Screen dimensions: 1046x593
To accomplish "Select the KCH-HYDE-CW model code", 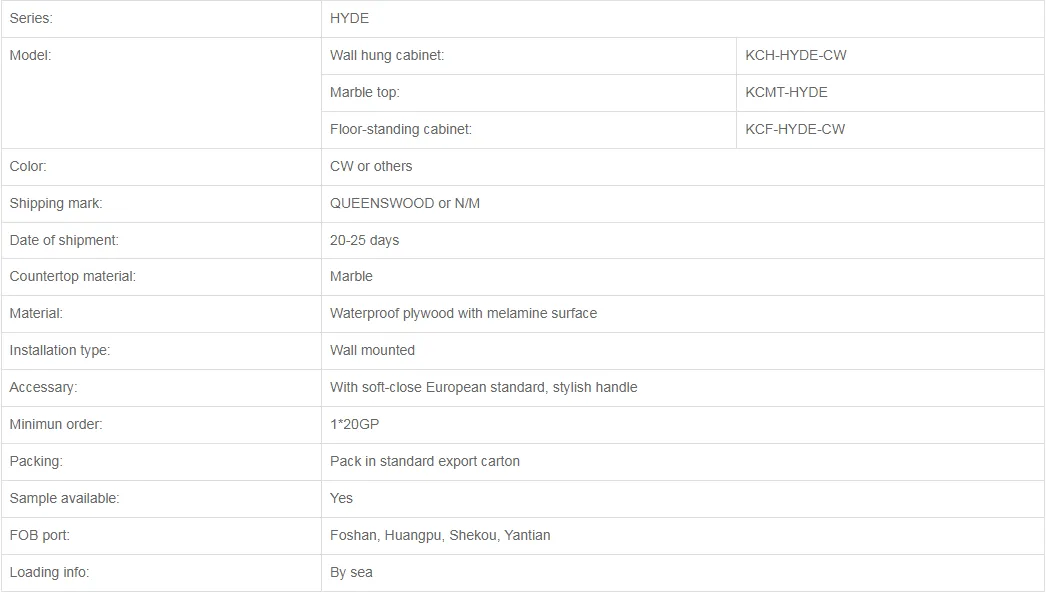I will [795, 55].
